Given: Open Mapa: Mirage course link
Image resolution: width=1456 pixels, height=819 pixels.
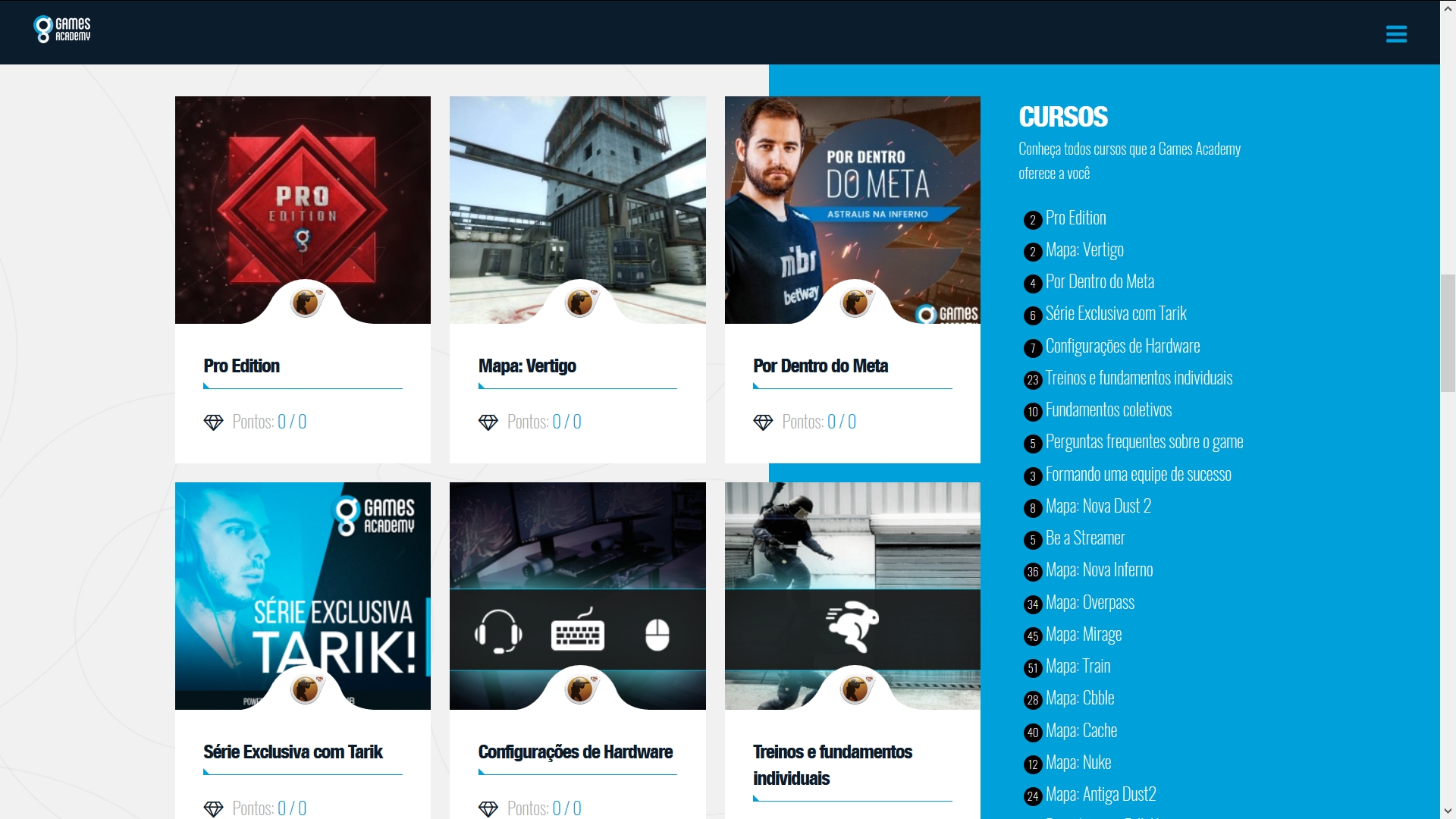Looking at the screenshot, I should tap(1084, 635).
